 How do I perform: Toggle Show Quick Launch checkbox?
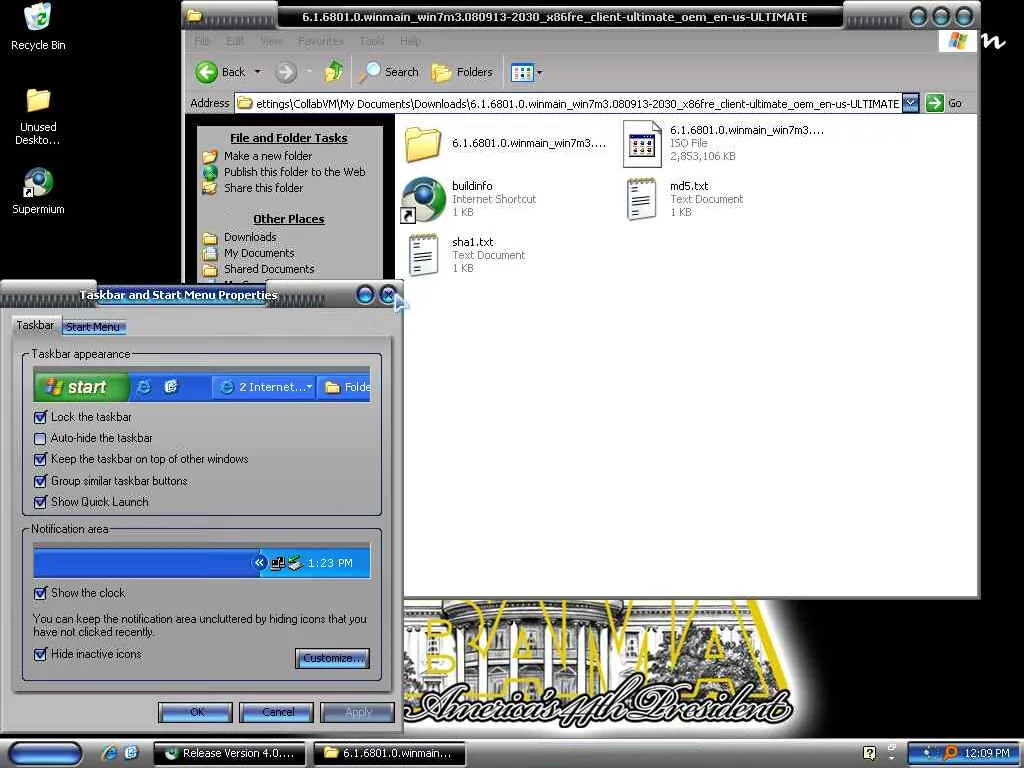tap(40, 502)
